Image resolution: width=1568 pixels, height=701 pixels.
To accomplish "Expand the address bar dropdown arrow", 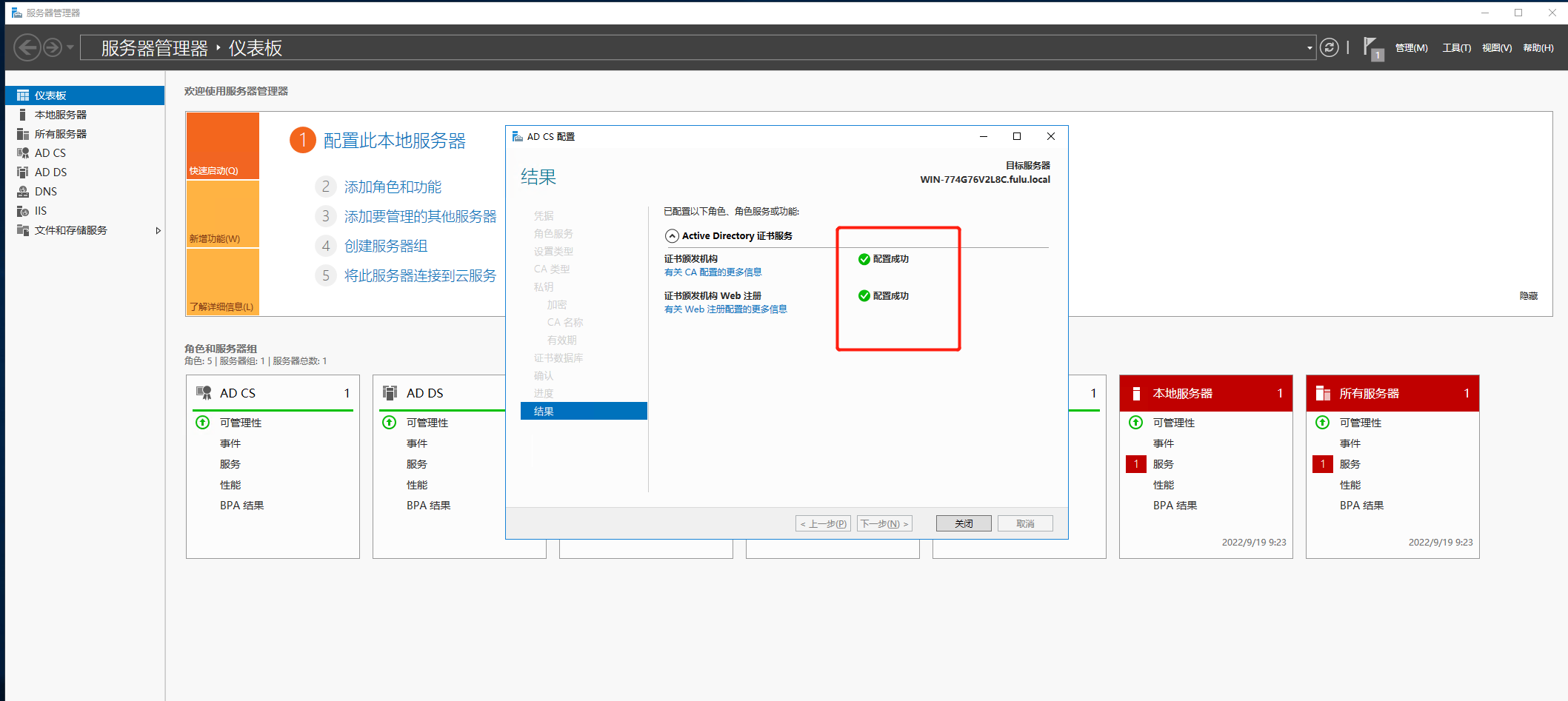I will [1310, 48].
